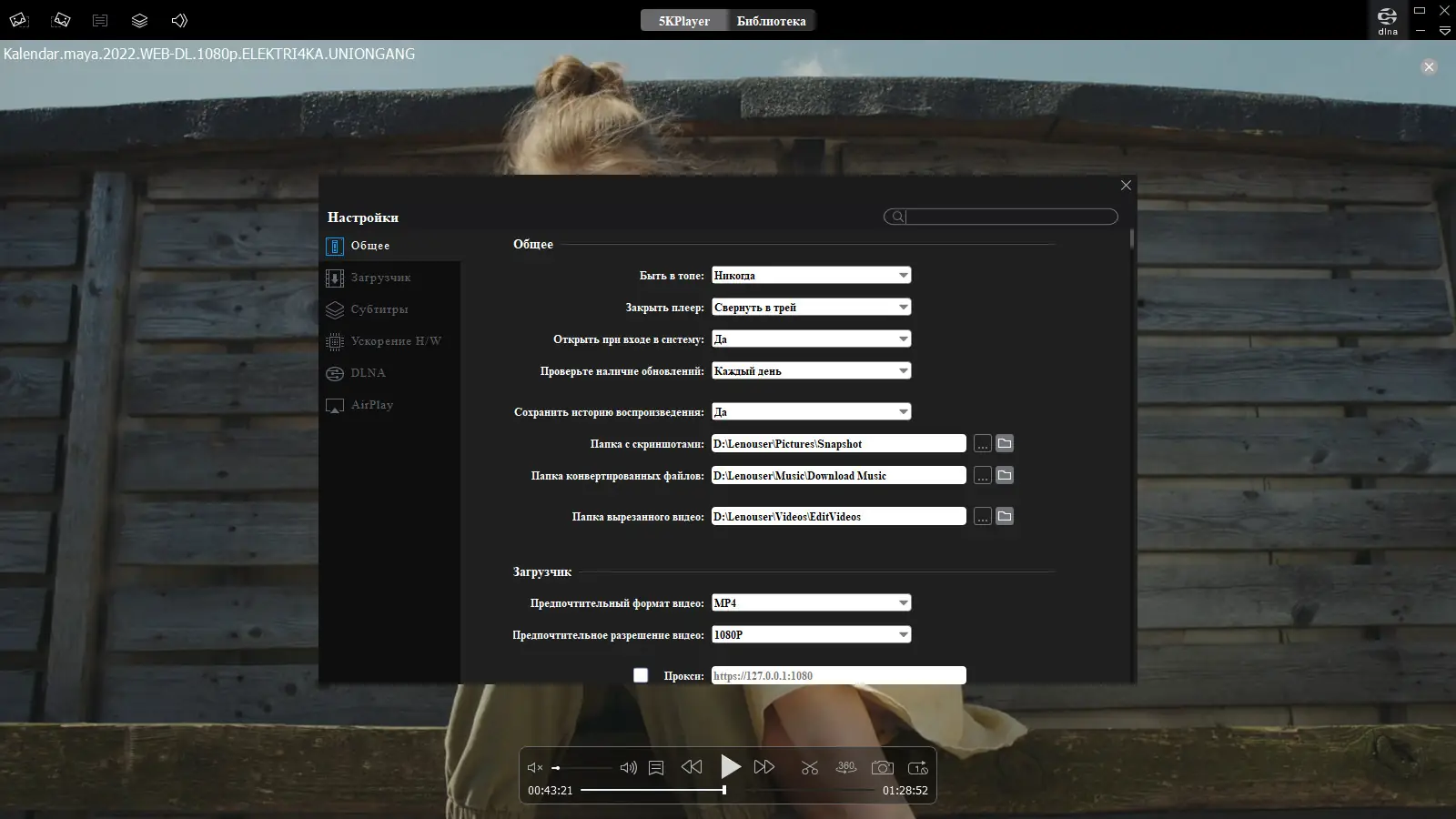The height and width of the screenshot is (819, 1456).
Task: Browse for the Папка с скриншотами path
Action: click(983, 444)
